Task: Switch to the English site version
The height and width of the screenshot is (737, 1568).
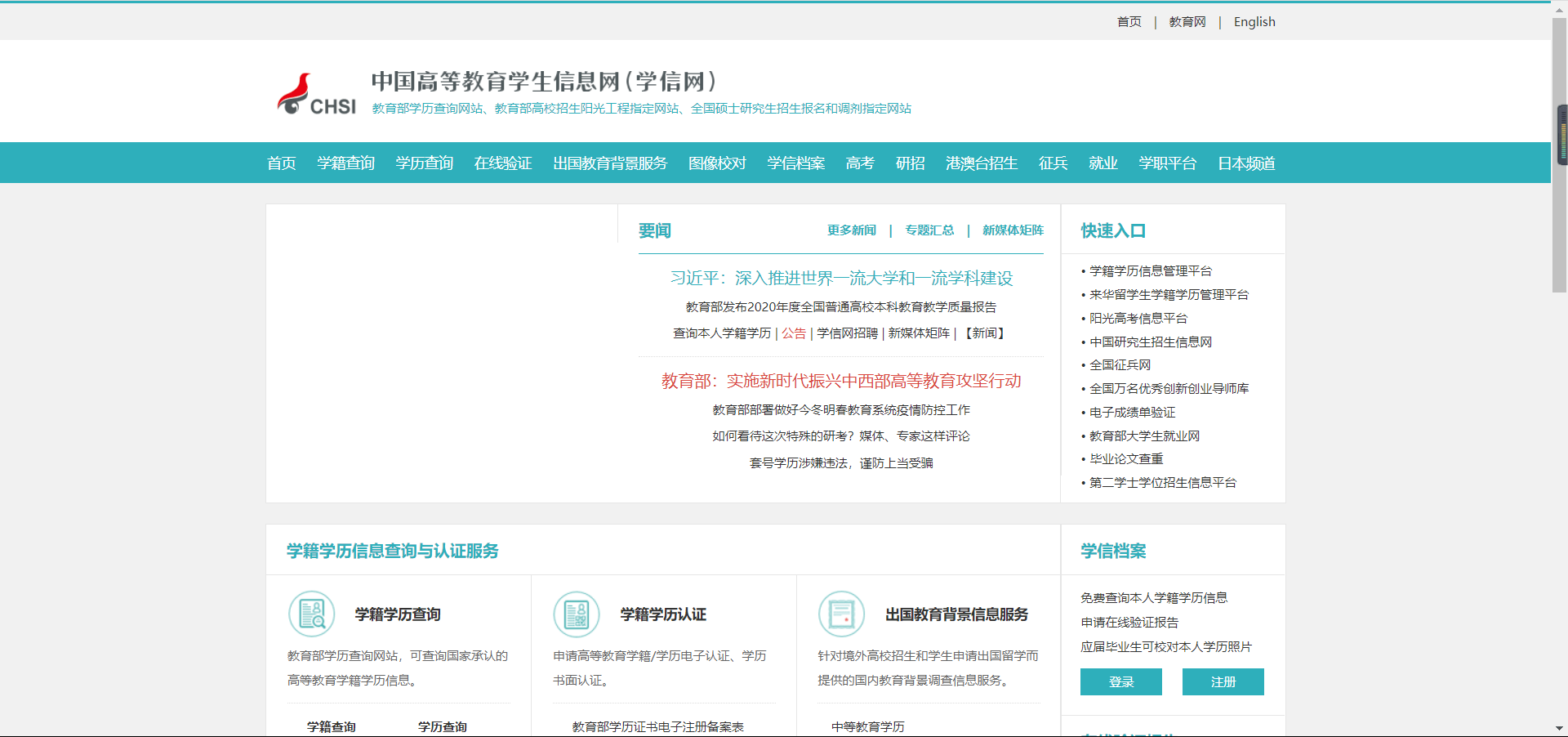Action: pyautogui.click(x=1254, y=22)
